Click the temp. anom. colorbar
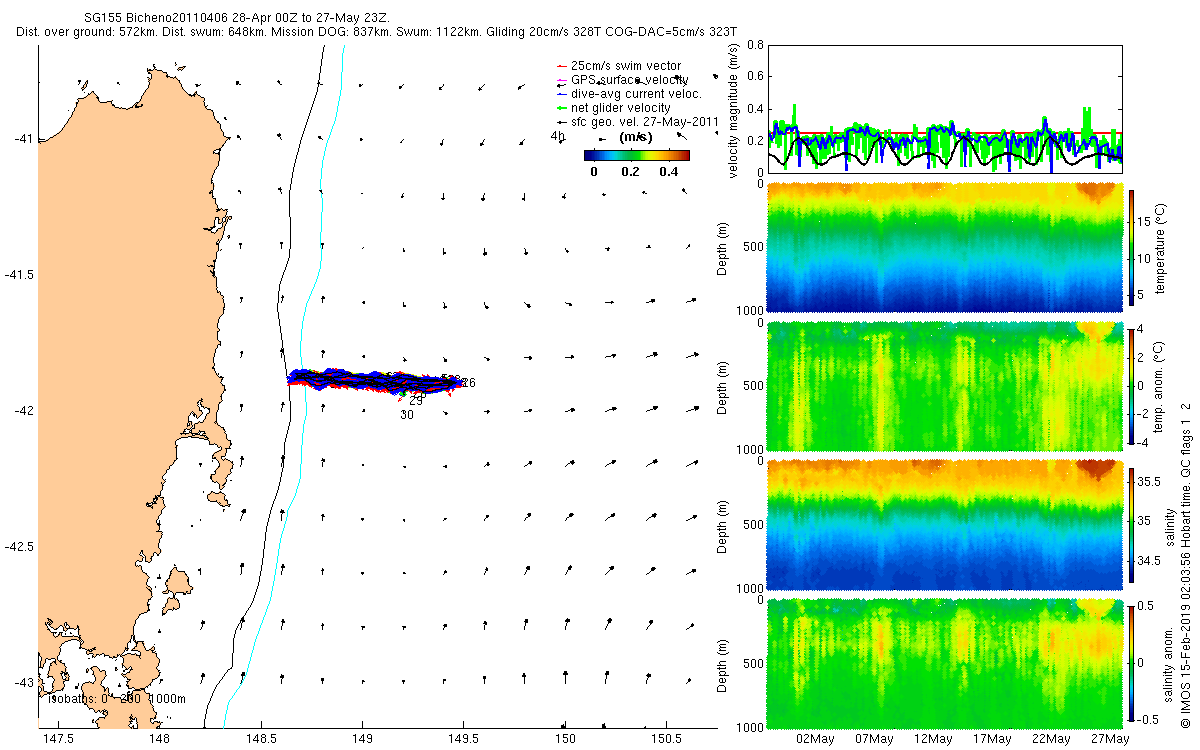This screenshot has height=750, width=1200. 1132,385
